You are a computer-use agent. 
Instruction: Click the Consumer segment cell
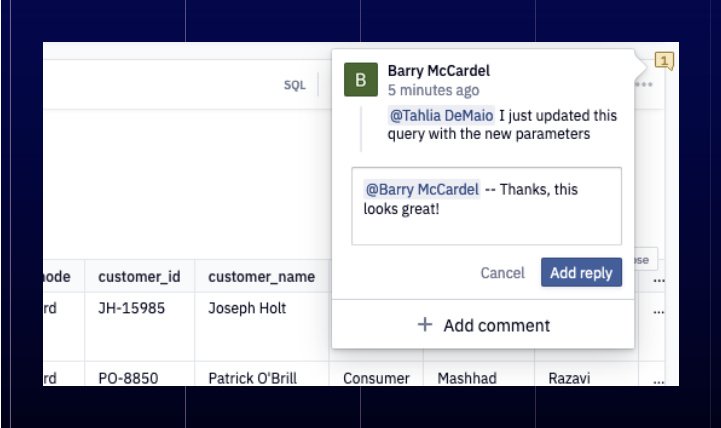(376, 378)
